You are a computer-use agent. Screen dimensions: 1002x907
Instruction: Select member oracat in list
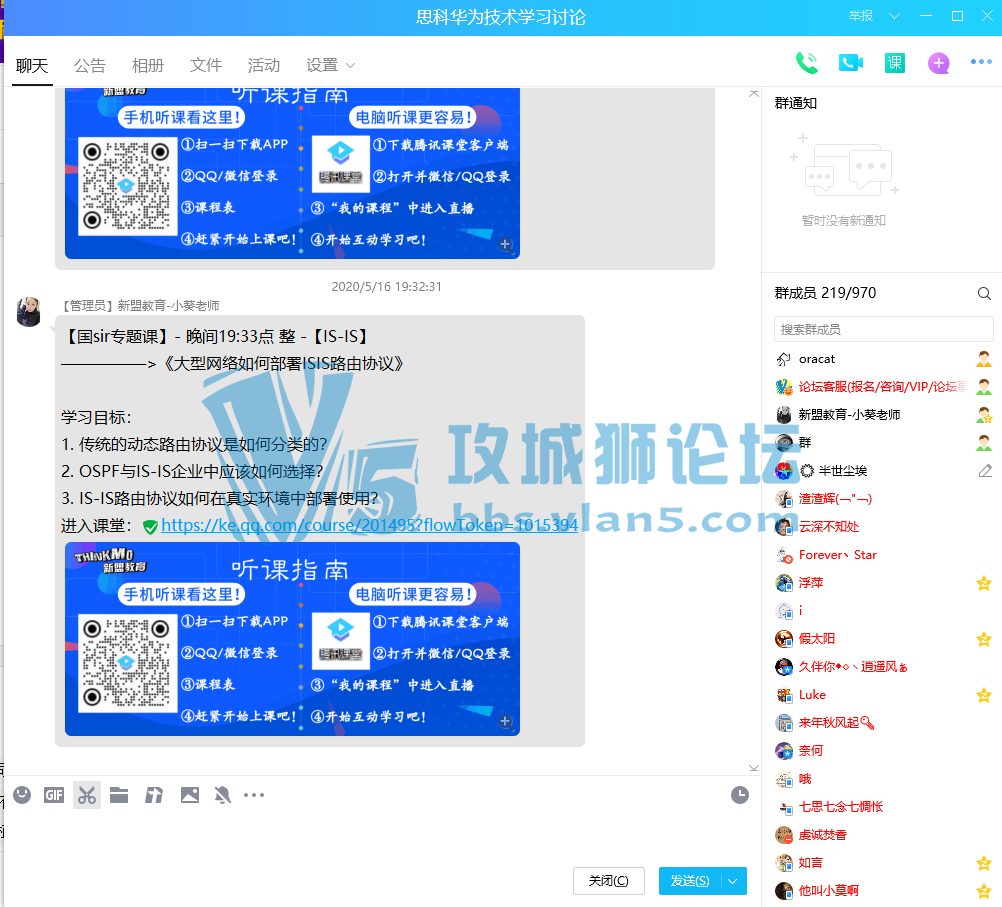883,359
